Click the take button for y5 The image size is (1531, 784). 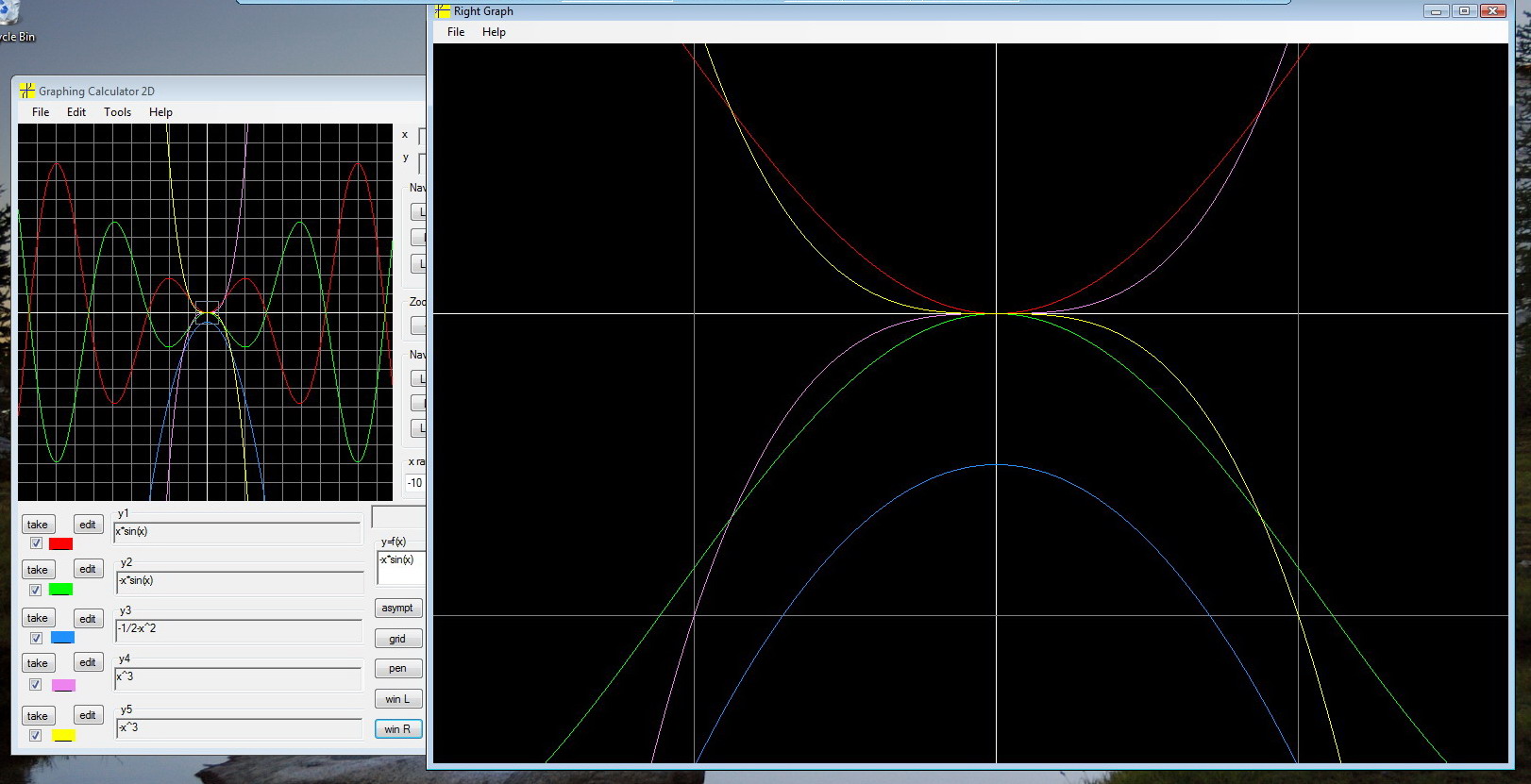point(38,716)
